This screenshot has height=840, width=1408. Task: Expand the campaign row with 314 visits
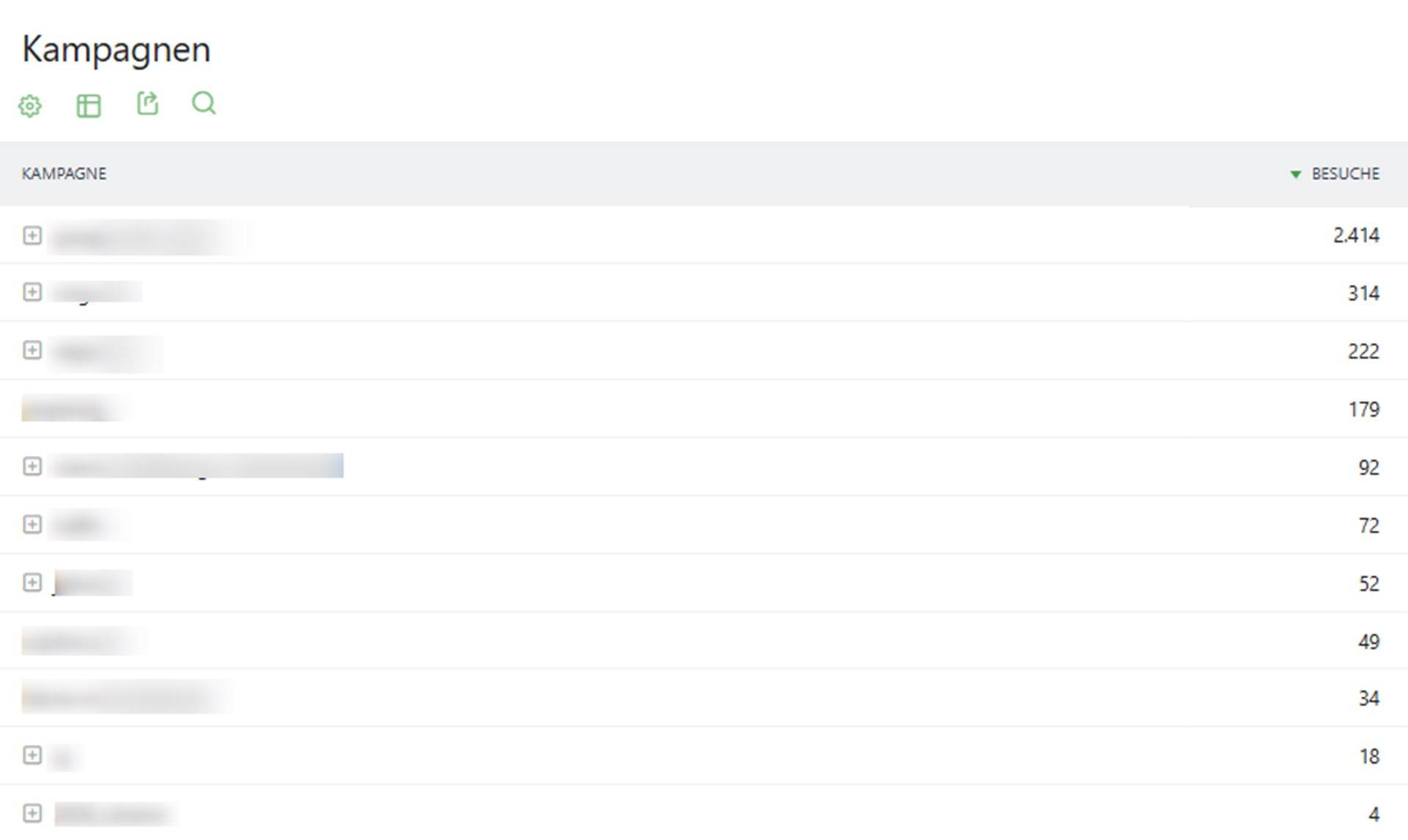(x=32, y=292)
